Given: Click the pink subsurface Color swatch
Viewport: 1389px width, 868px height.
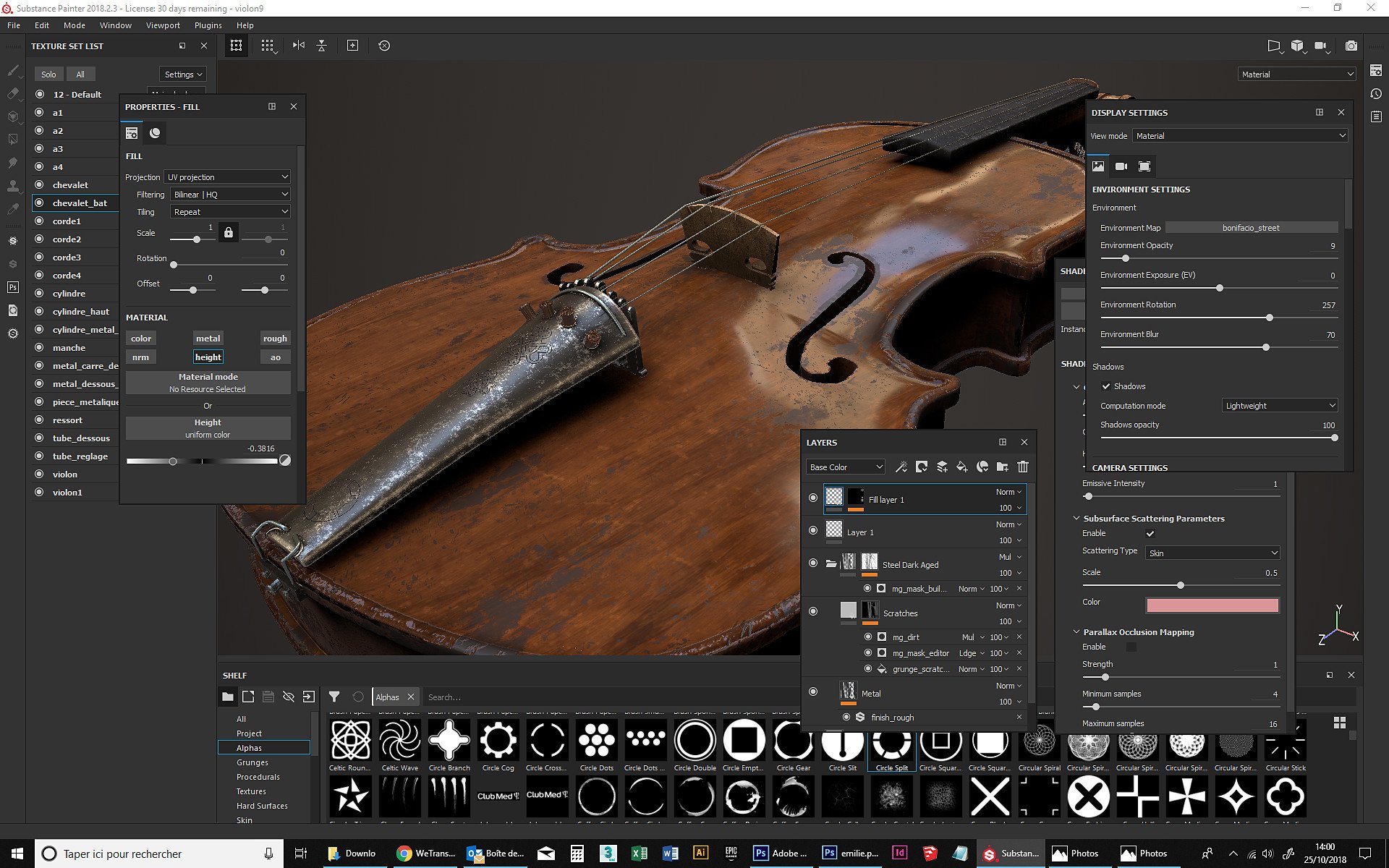Looking at the screenshot, I should [x=1212, y=605].
